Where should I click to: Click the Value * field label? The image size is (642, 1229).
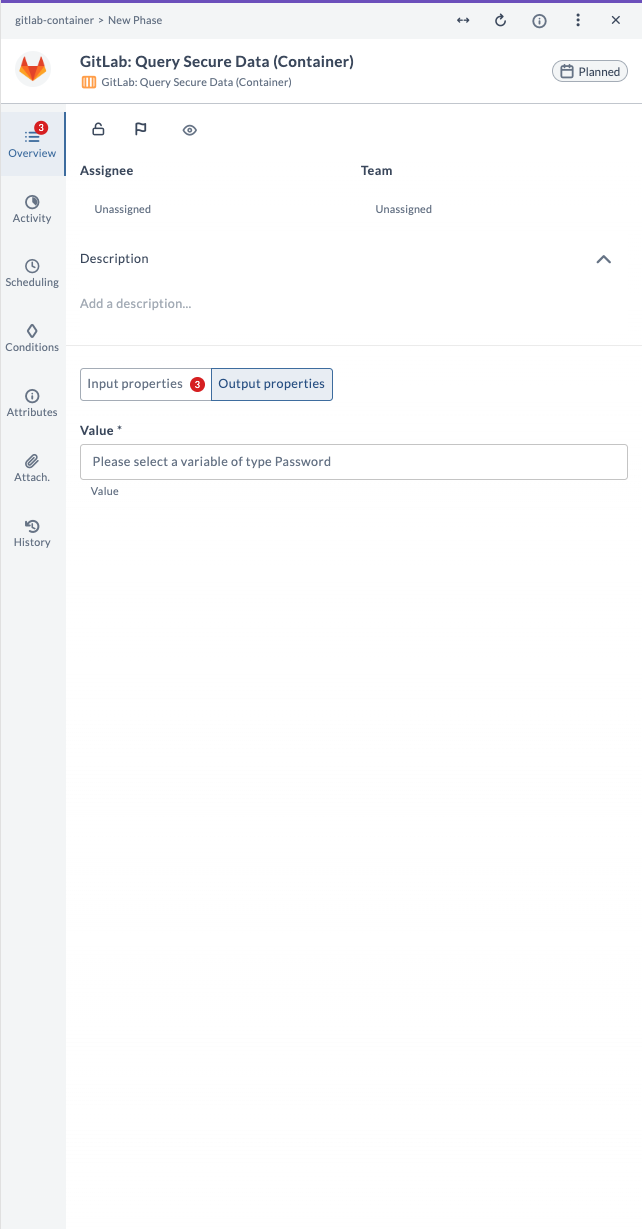point(101,430)
